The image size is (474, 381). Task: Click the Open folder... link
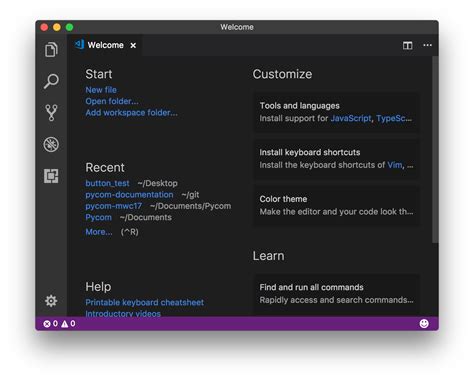point(112,101)
